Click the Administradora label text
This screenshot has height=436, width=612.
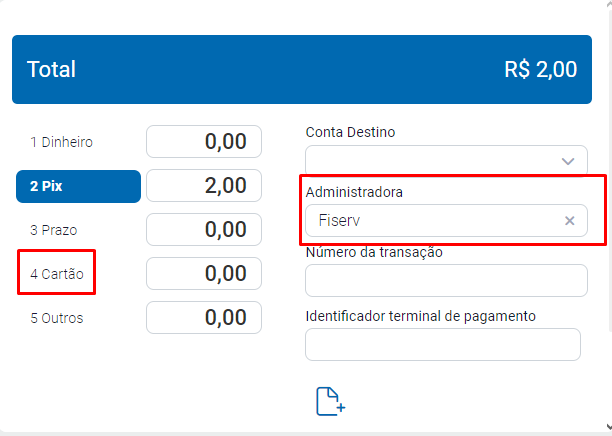point(354,191)
